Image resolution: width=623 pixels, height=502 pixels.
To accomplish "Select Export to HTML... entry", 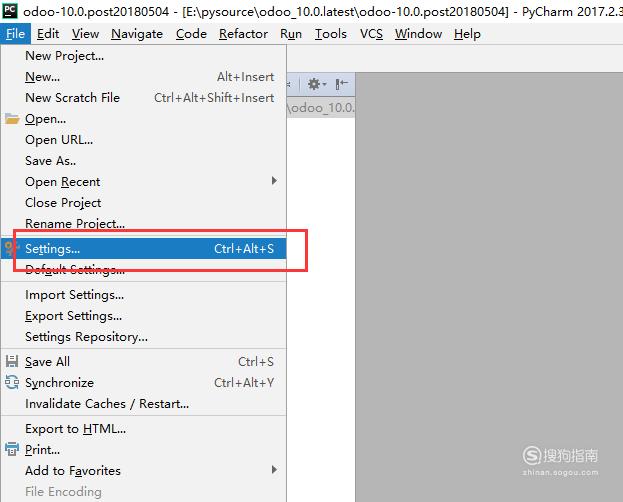I will tap(143, 429).
